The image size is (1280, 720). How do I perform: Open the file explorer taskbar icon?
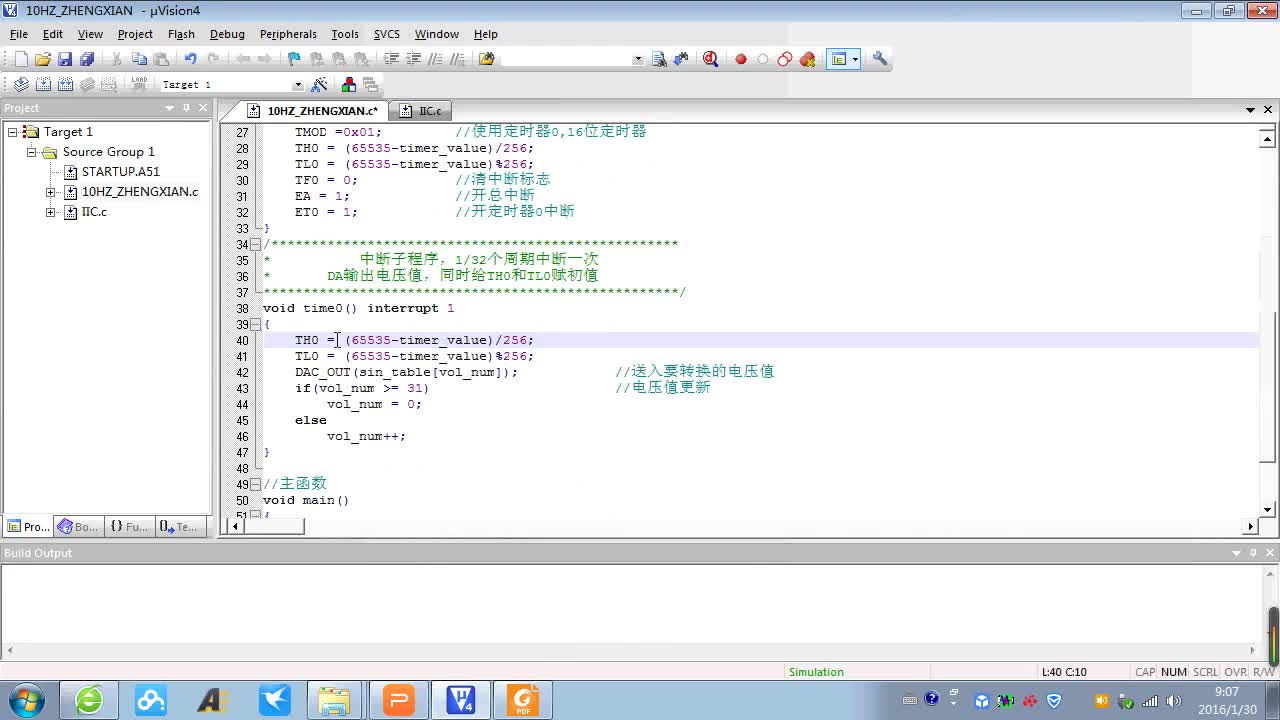pyautogui.click(x=335, y=700)
